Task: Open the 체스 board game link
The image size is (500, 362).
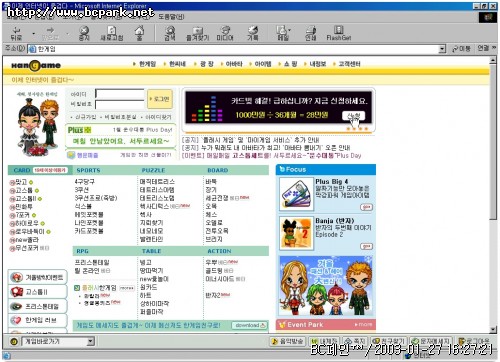Action: click(x=211, y=214)
